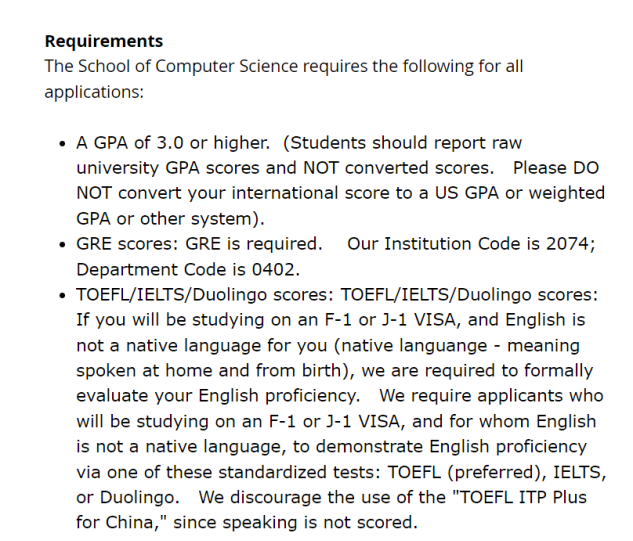
Task: Click the phrase 'US GPA or weighted'
Action: click(520, 193)
